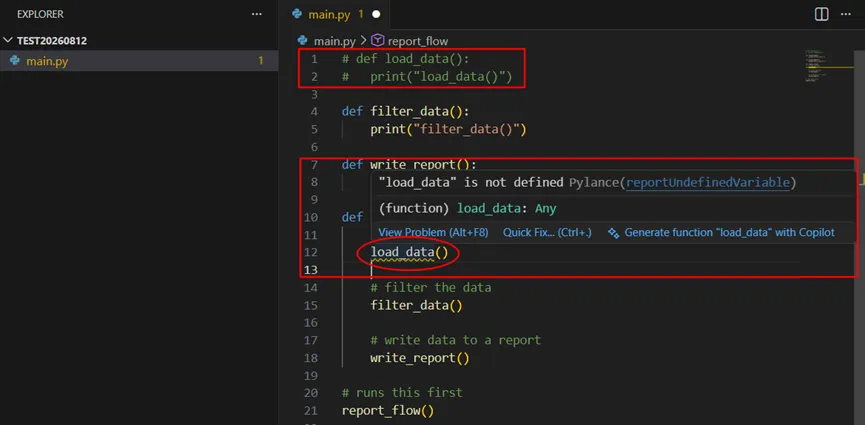
Task: Click the problem count badge on main.py row
Action: pos(261,61)
